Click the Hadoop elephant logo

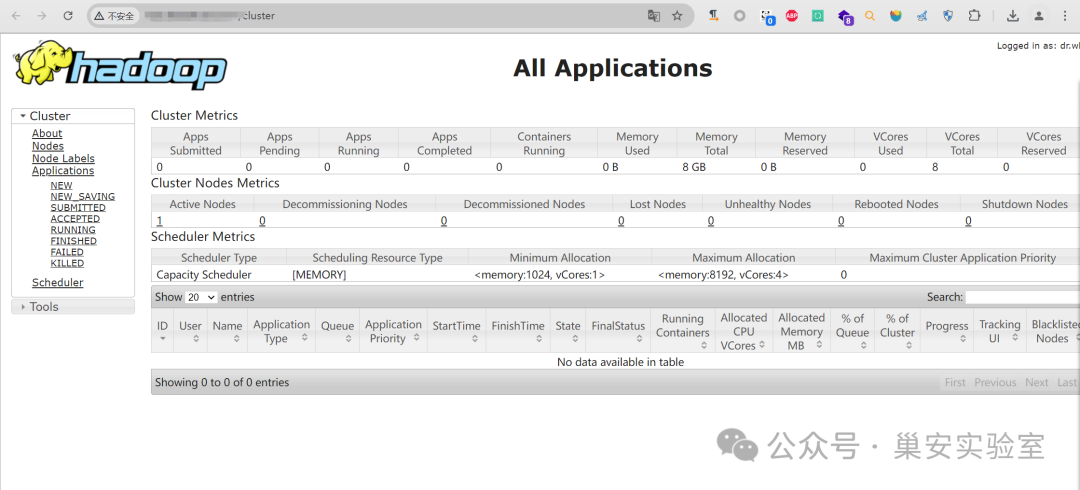(x=121, y=65)
